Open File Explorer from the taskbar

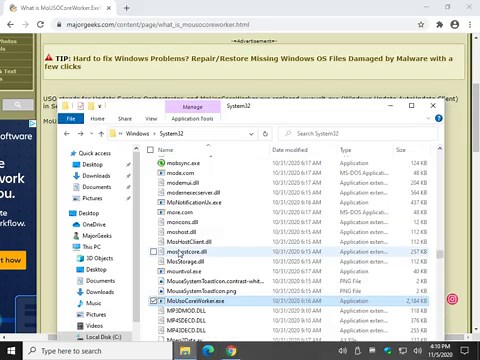(185, 351)
